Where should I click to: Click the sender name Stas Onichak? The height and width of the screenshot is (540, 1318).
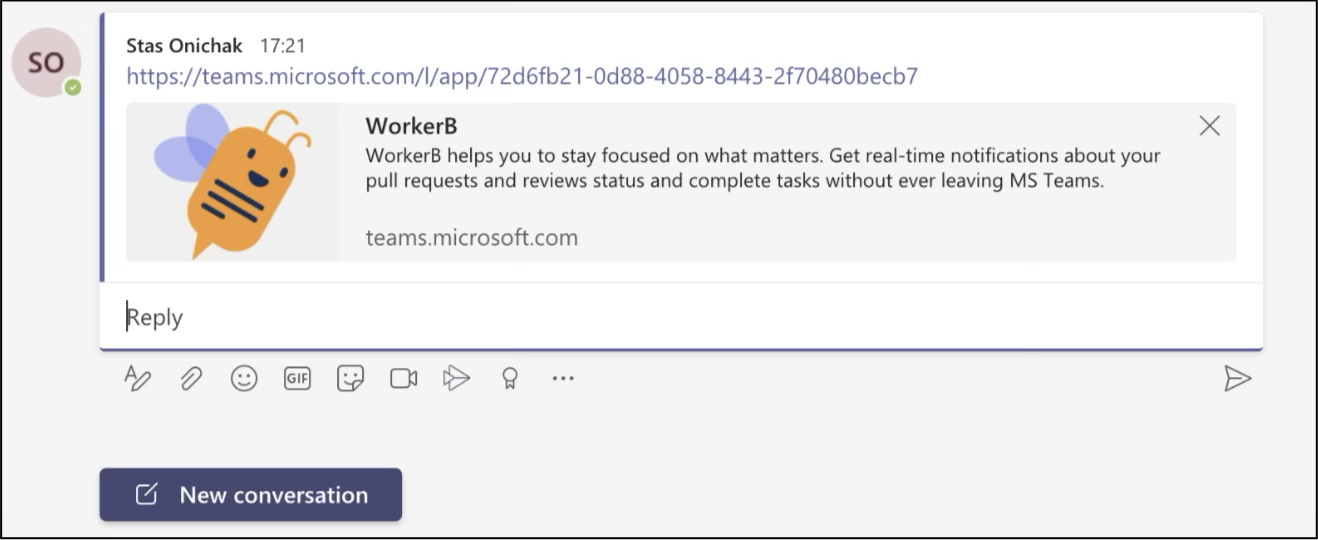point(184,46)
